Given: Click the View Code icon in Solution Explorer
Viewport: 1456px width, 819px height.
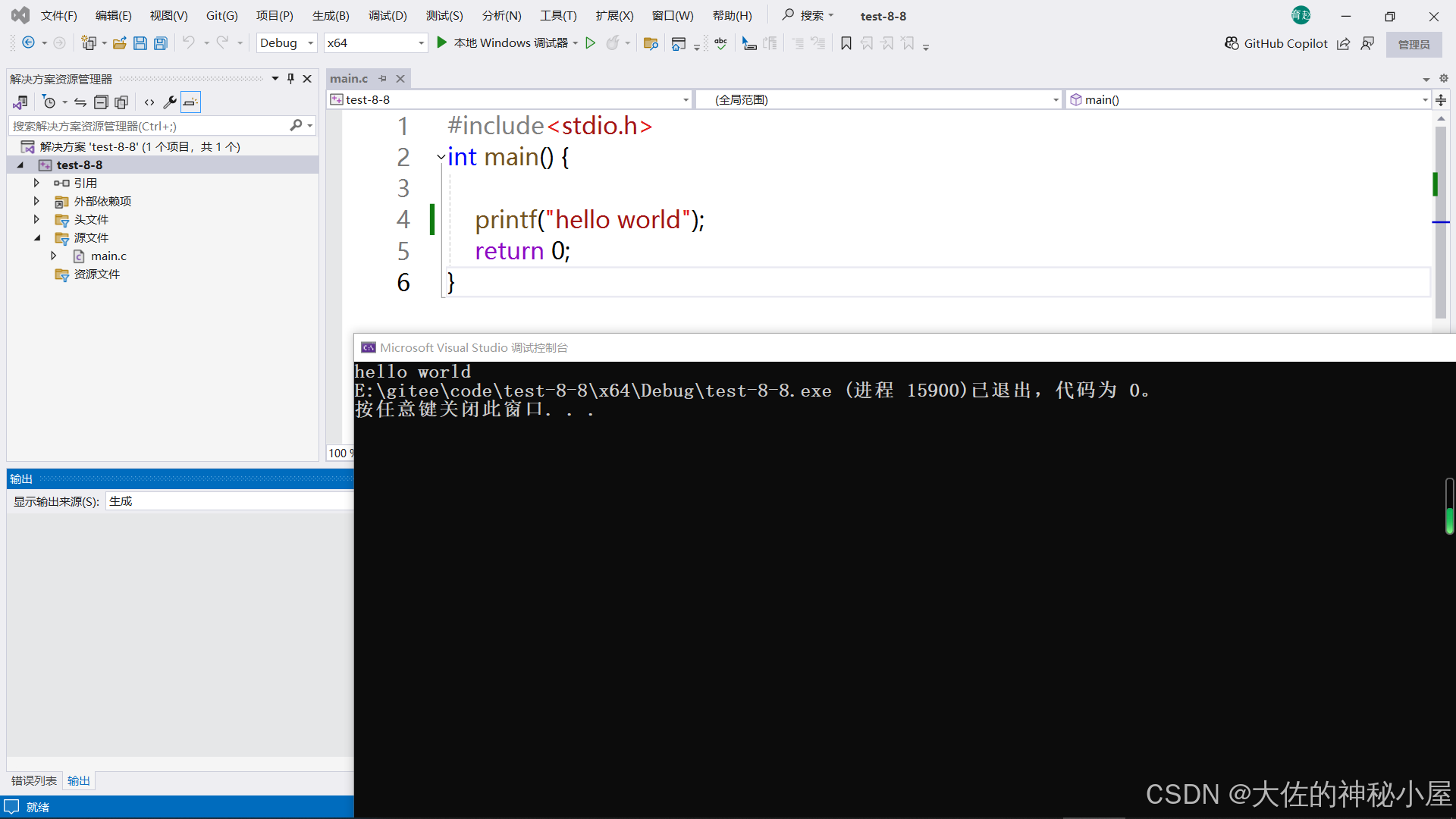Looking at the screenshot, I should (x=149, y=102).
